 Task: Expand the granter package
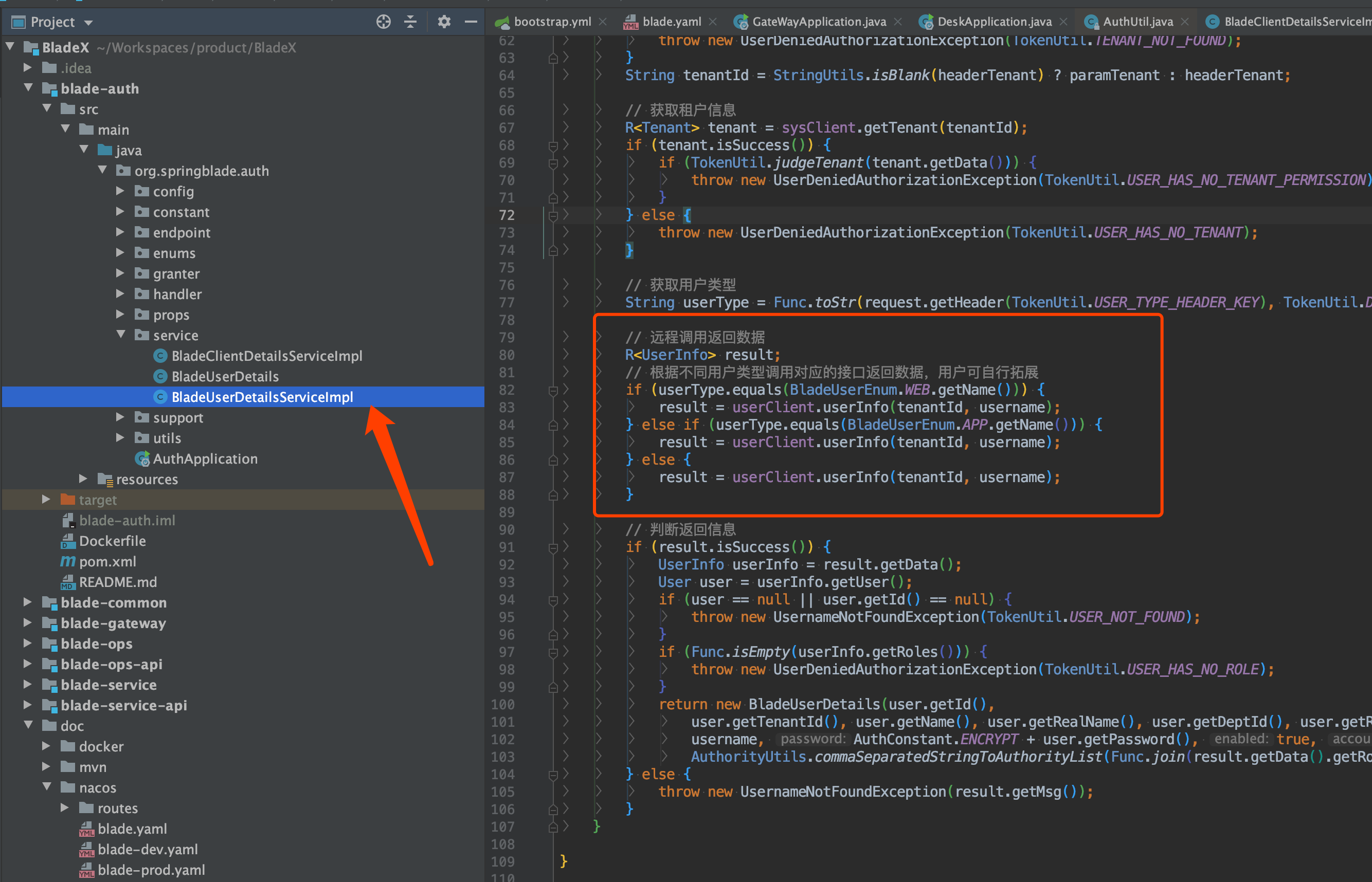(120, 273)
